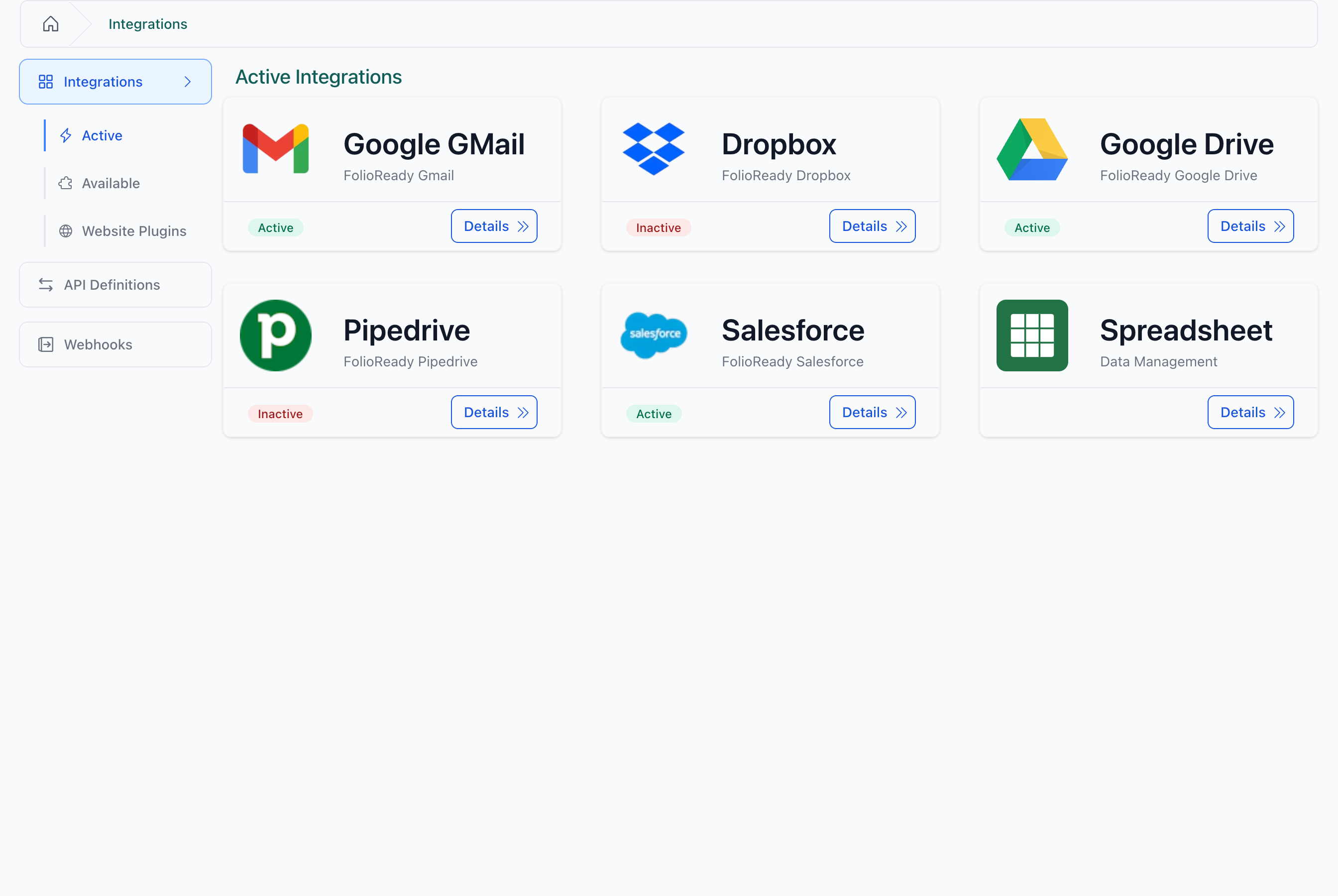Expand the Integrations sidebar chevron
Screen dimensions: 1338x896
[187, 82]
